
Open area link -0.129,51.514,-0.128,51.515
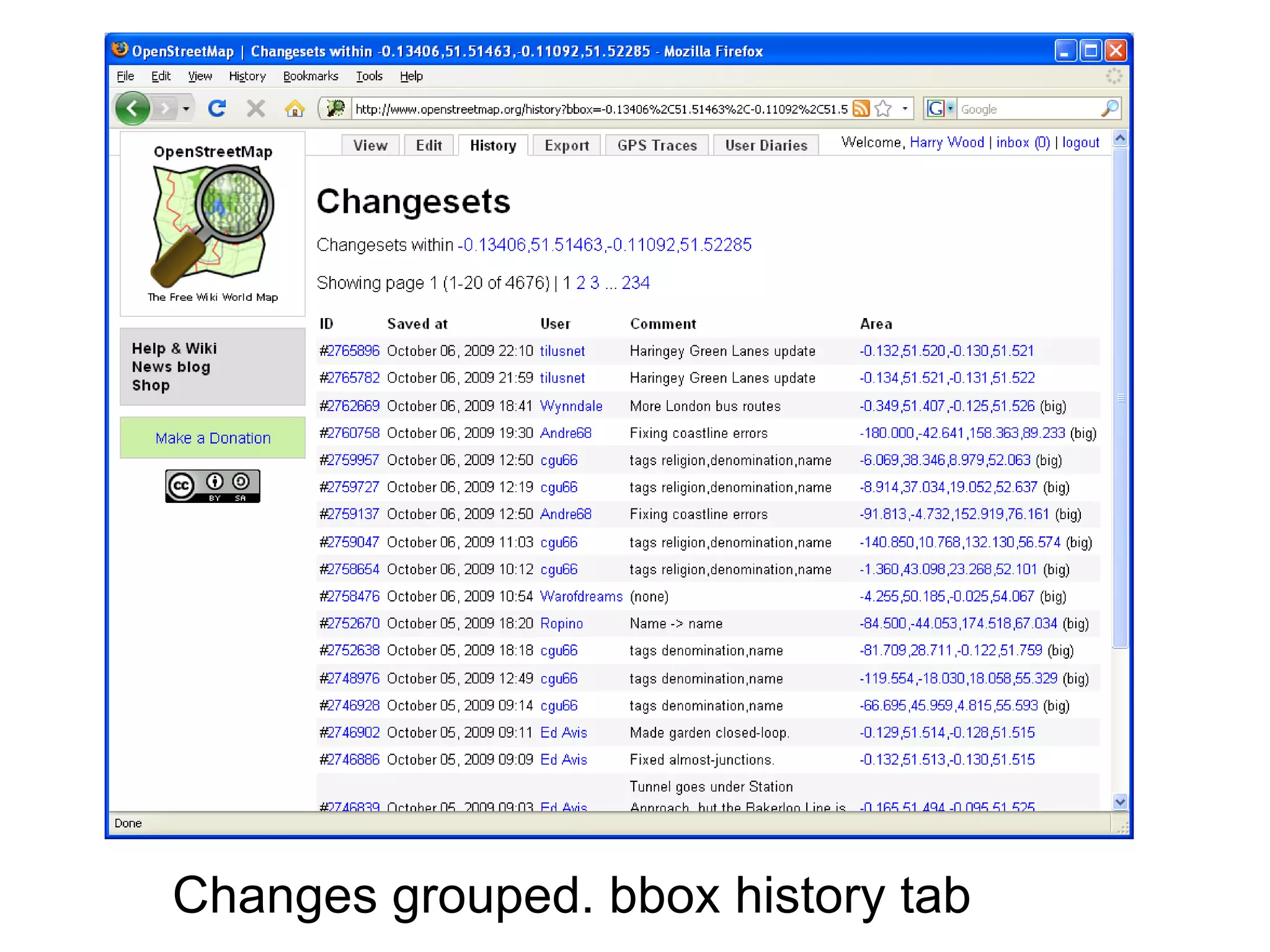click(947, 732)
